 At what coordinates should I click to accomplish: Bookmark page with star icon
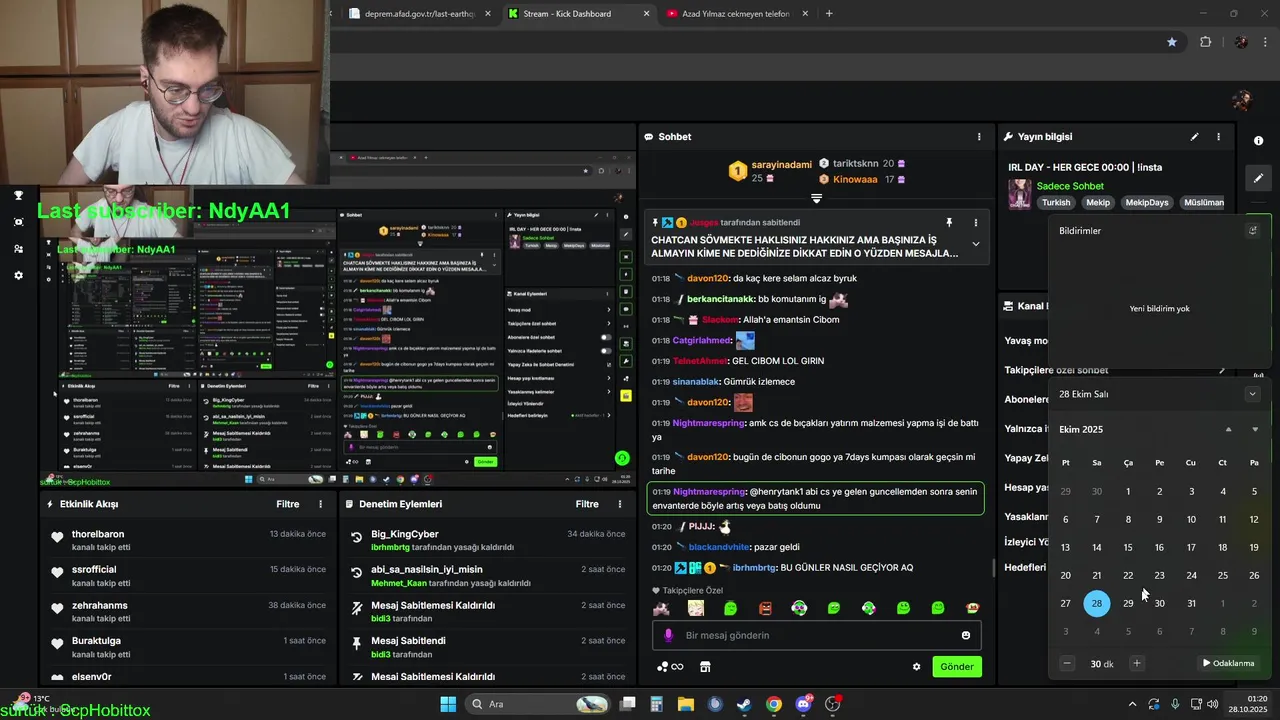coord(1172,42)
